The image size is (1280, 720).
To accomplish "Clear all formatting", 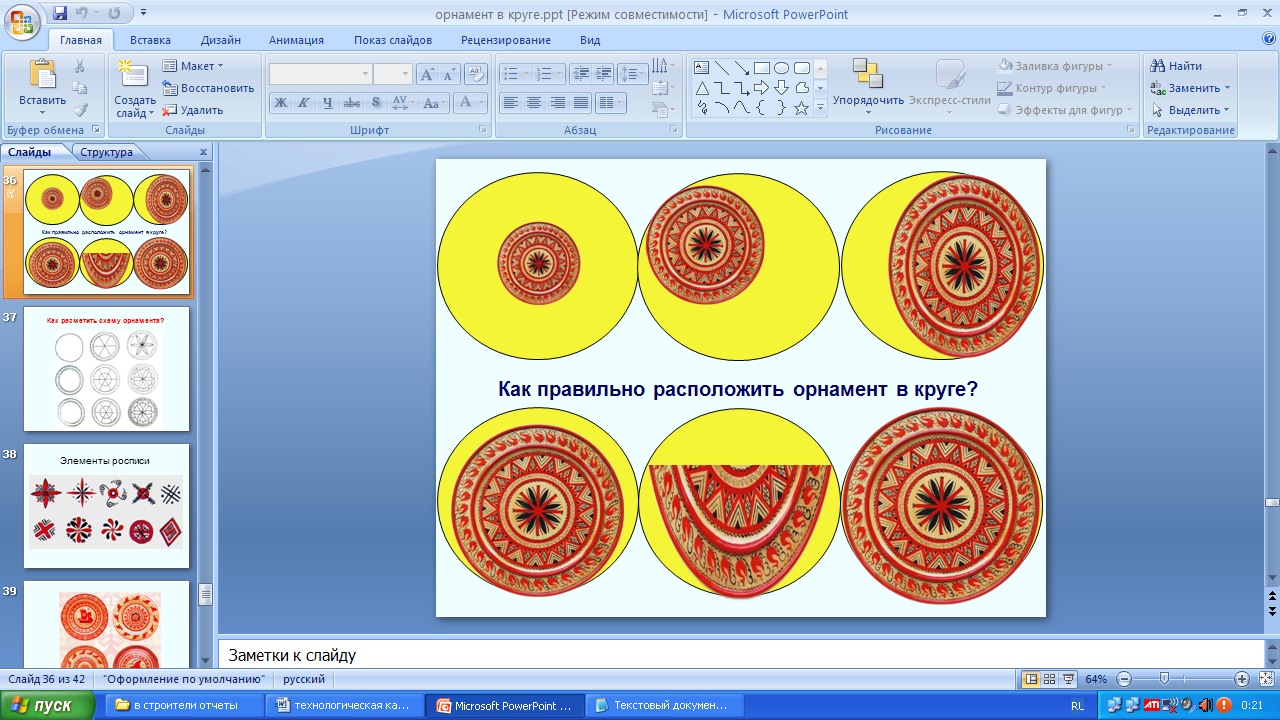I will click(476, 74).
